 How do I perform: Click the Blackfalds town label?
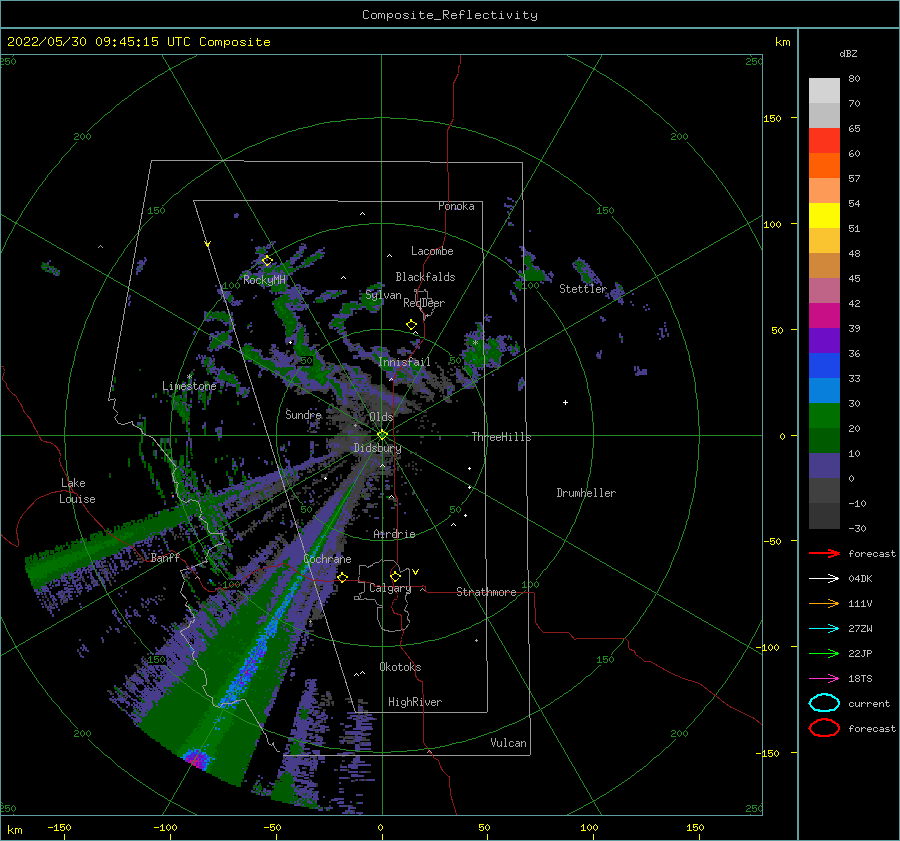coord(425,277)
